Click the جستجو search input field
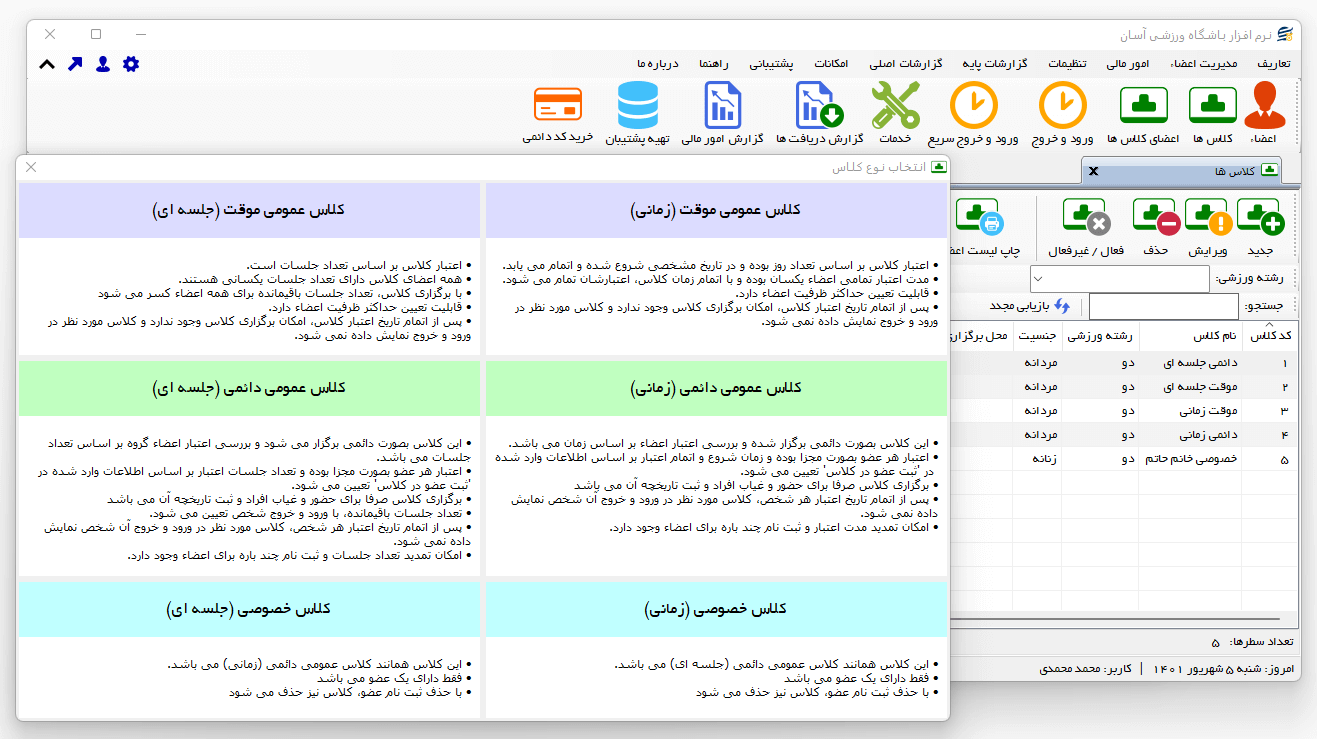The image size is (1317, 739). tap(1163, 305)
